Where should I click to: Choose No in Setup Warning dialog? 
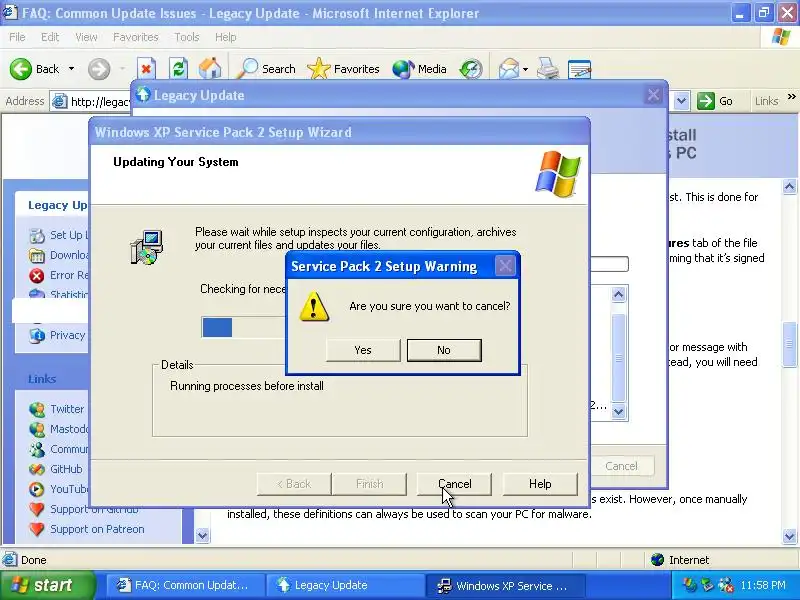click(444, 350)
